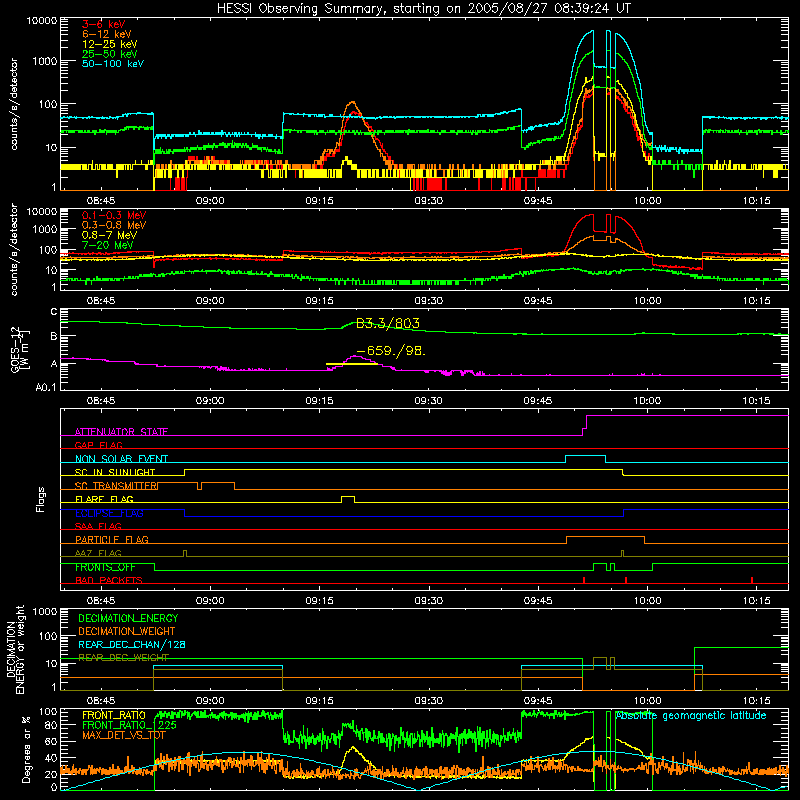Click the -659./98. position annotation
This screenshot has height=800, width=800.
coord(391,351)
